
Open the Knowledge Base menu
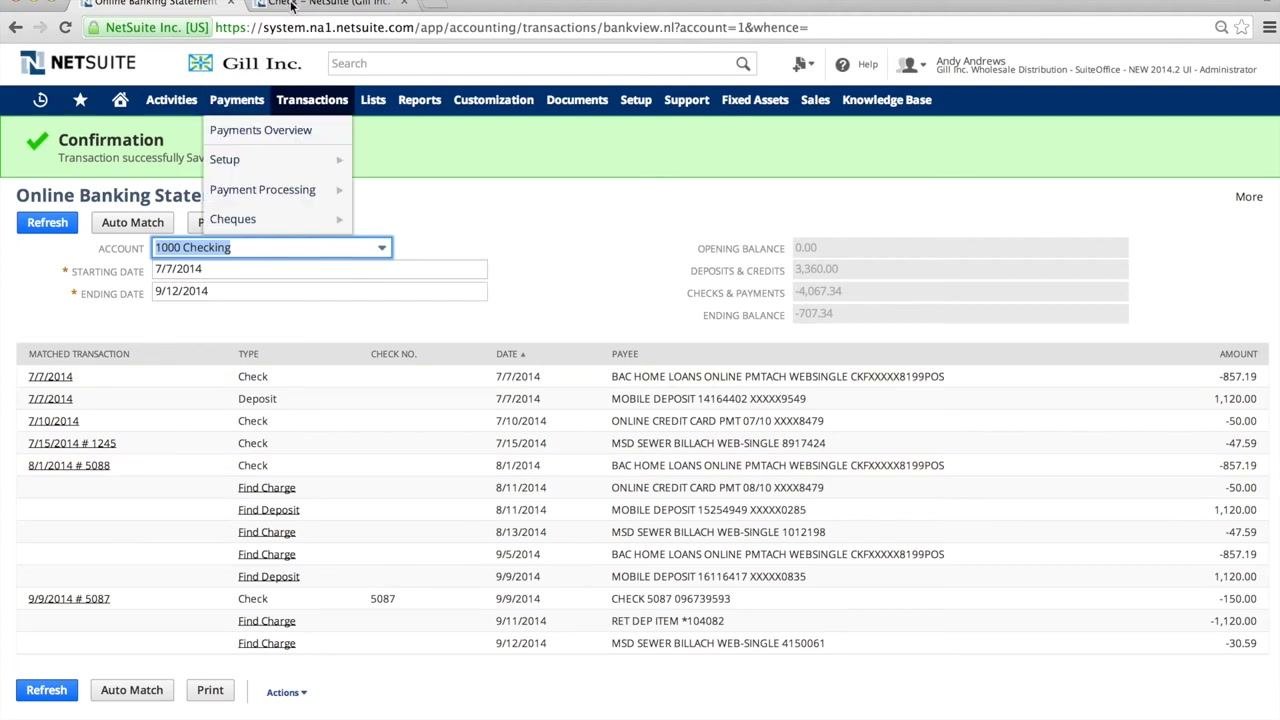click(887, 100)
